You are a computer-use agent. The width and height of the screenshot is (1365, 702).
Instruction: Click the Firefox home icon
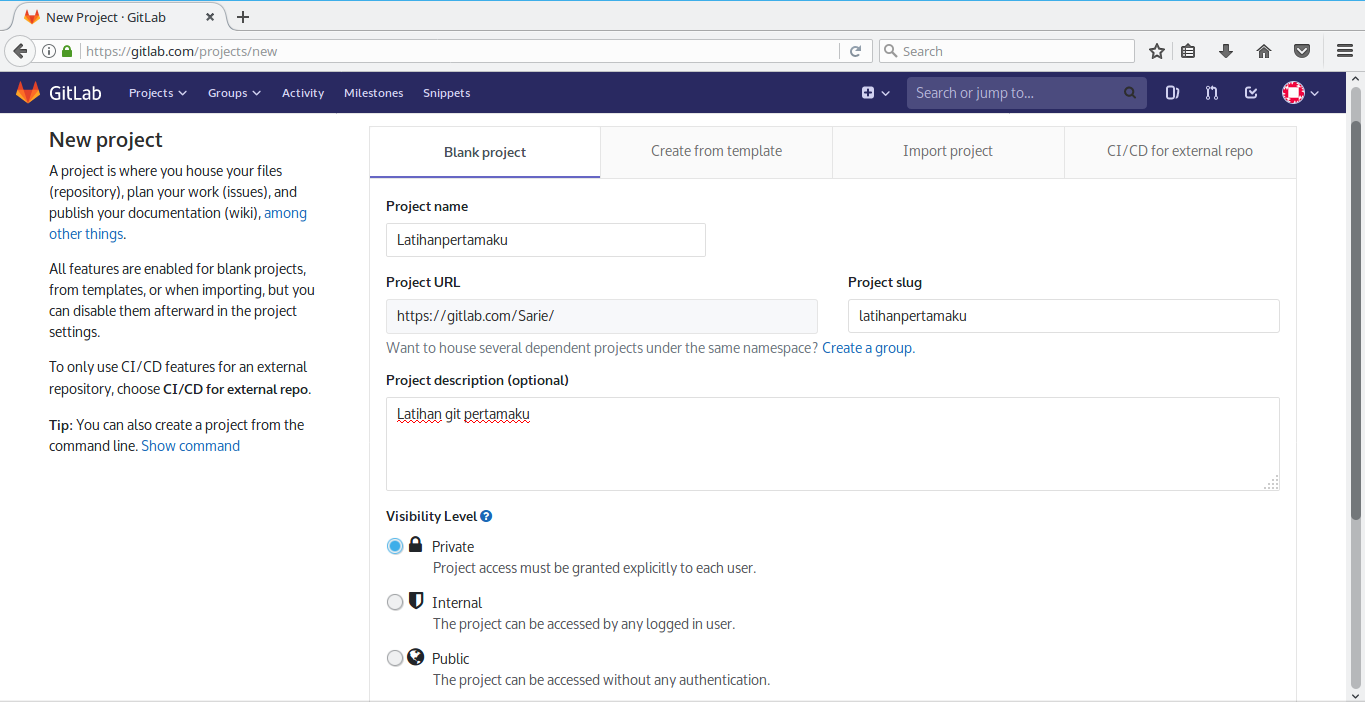(1263, 50)
